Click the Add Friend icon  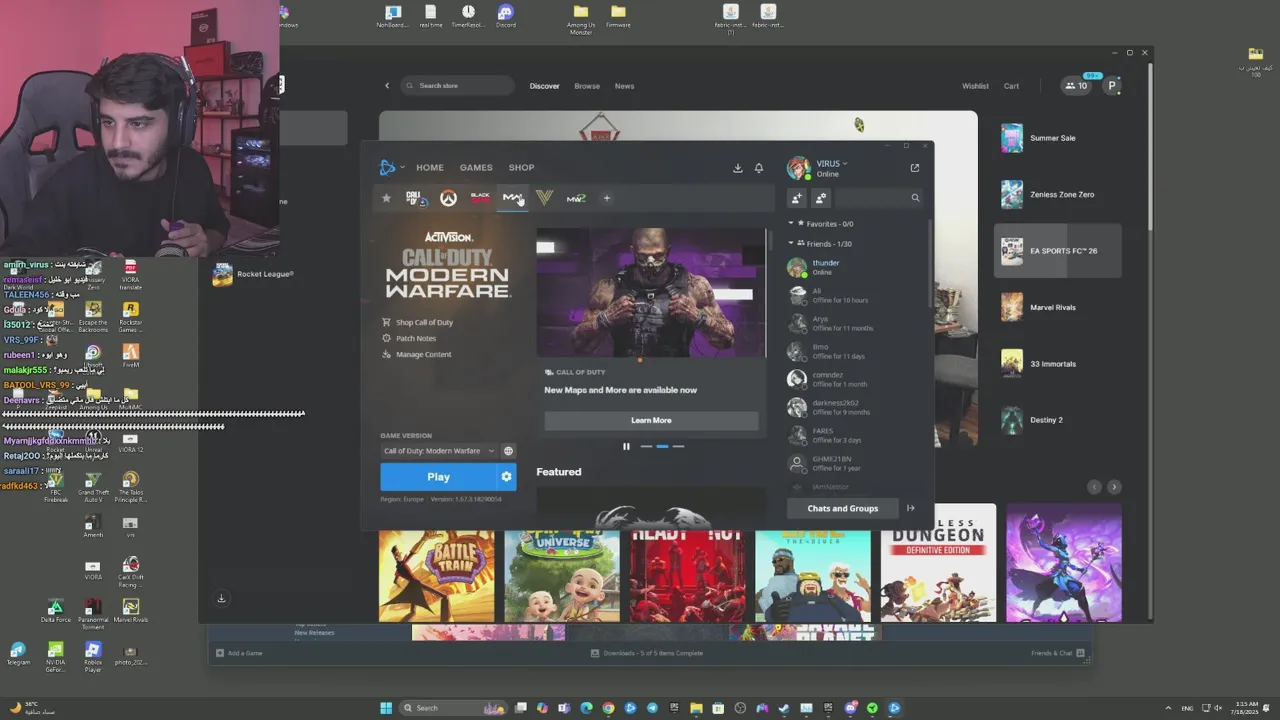tap(797, 198)
